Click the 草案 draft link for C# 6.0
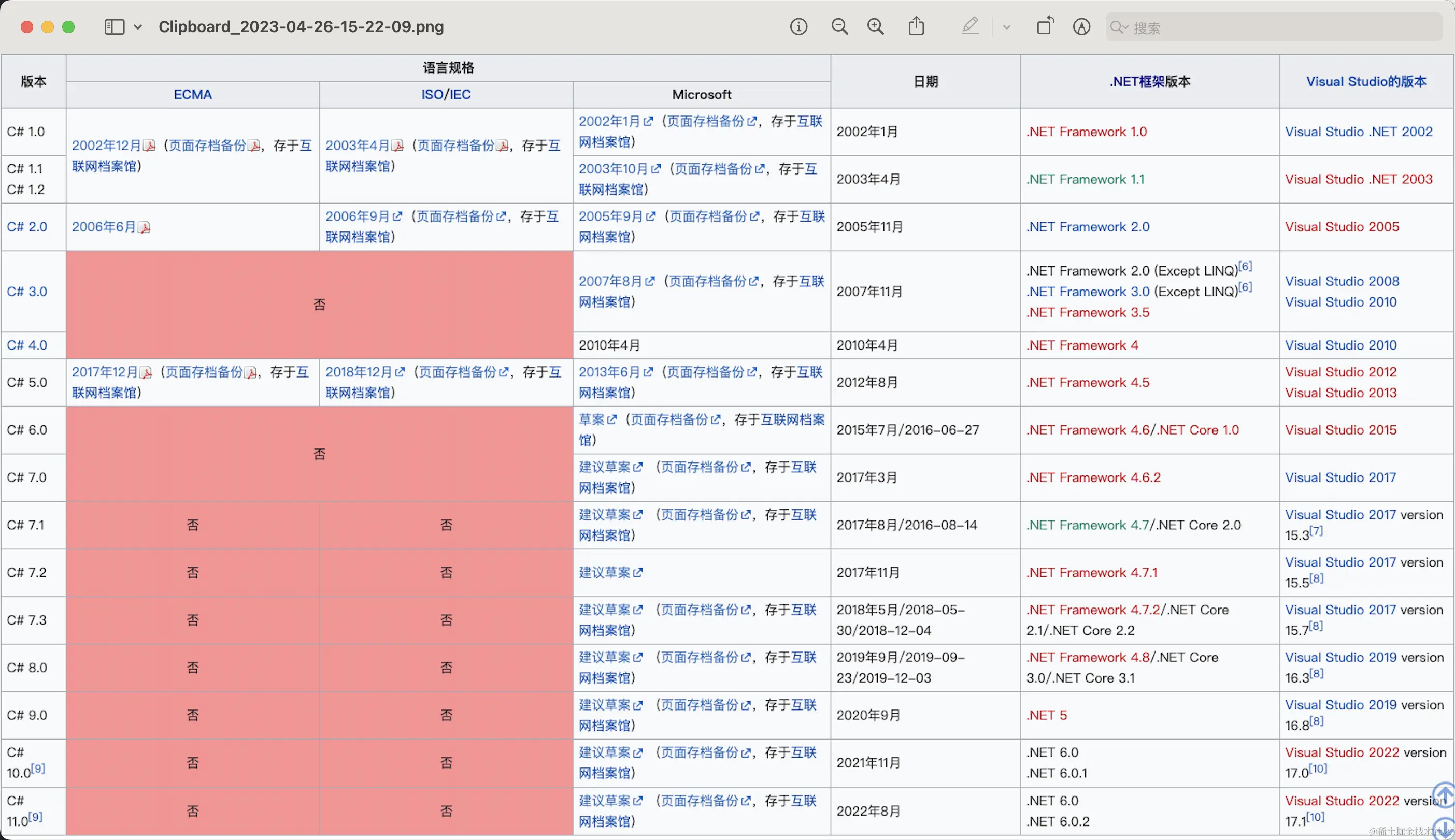The image size is (1455, 840). [x=593, y=419]
